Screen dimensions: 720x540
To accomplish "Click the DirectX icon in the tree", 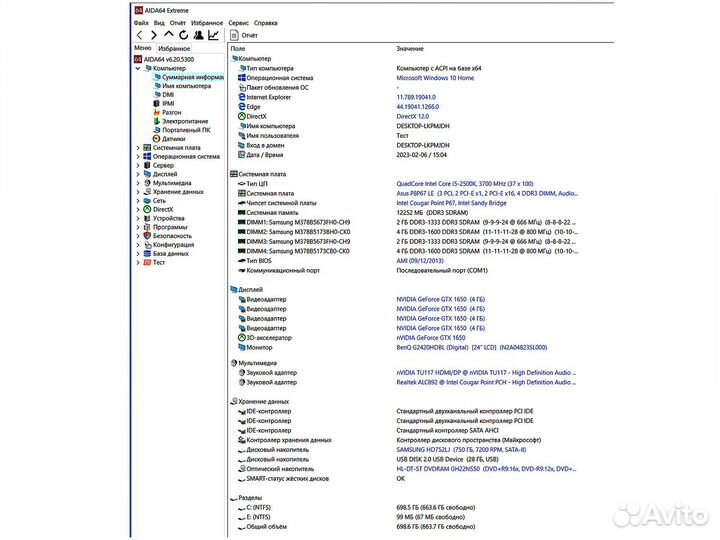I will coord(147,209).
